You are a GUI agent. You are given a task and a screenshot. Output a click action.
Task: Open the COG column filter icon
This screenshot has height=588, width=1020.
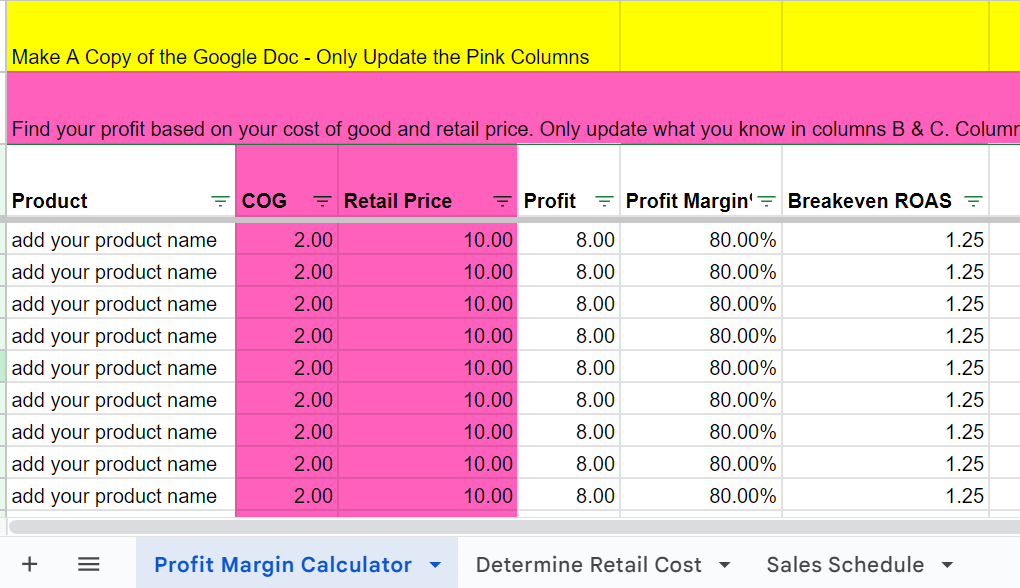pos(322,202)
